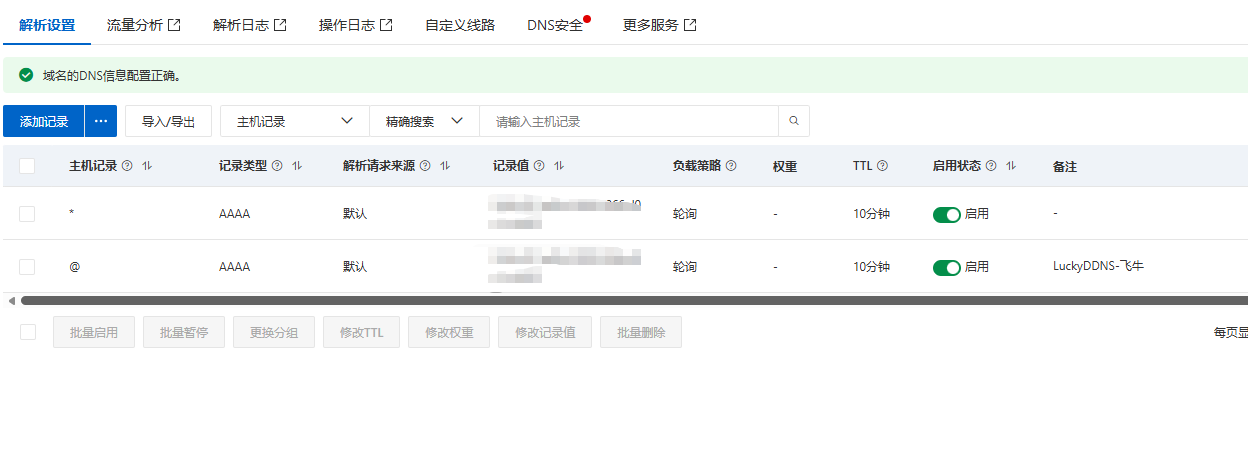The width and height of the screenshot is (1248, 455).
Task: Toggle 启用 switch for the @ record
Action: 946,267
